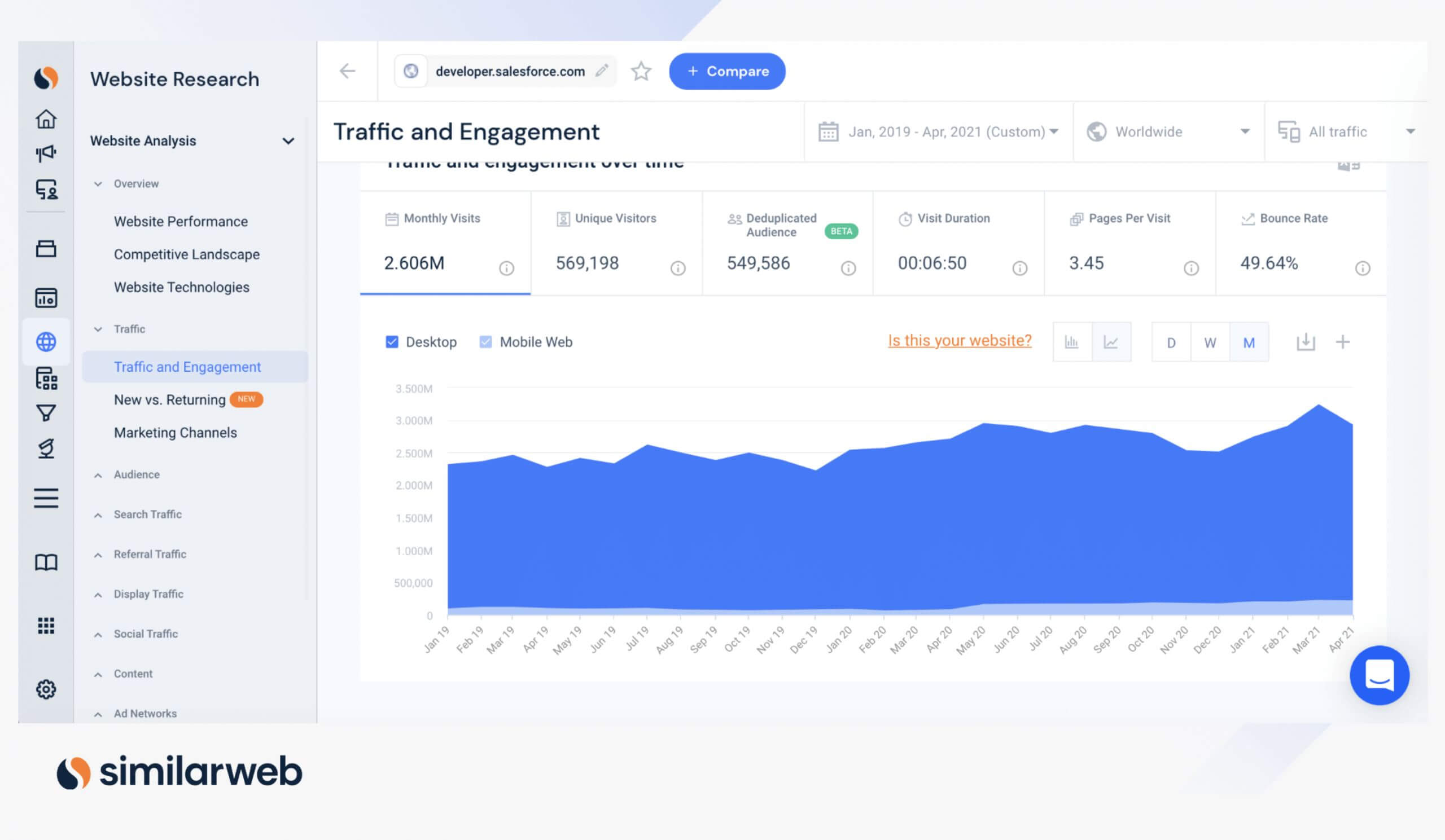Image resolution: width=1445 pixels, height=840 pixels.
Task: Toggle the Mobile Web checkbox
Action: [485, 342]
